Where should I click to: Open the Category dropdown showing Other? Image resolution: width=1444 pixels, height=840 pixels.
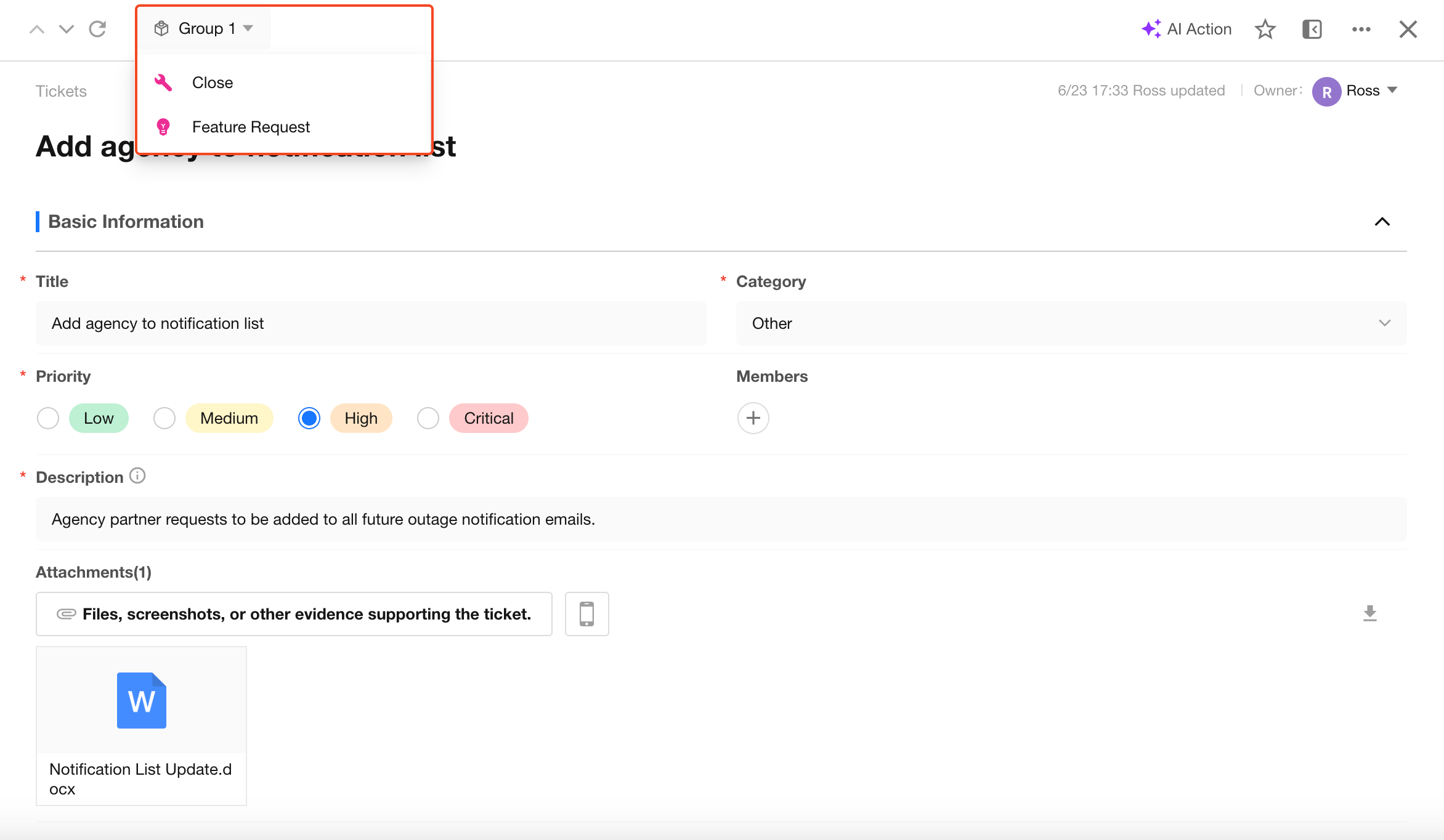coord(1071,323)
